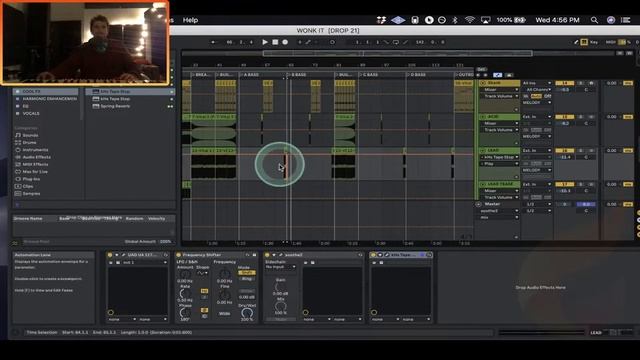Enable Wide in Frequency Shifter

[224, 314]
